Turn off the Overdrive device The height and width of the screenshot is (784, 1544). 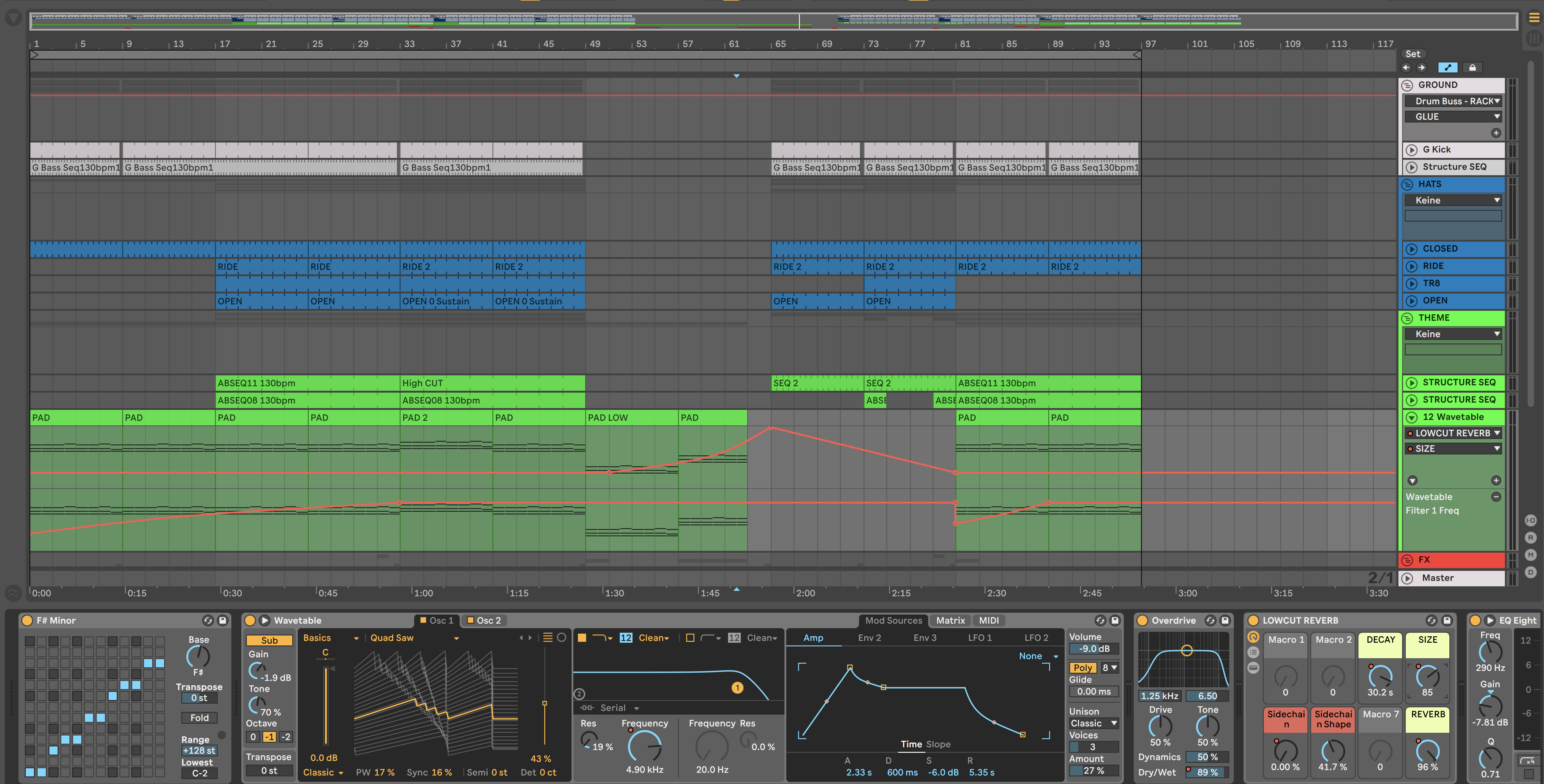(1142, 620)
